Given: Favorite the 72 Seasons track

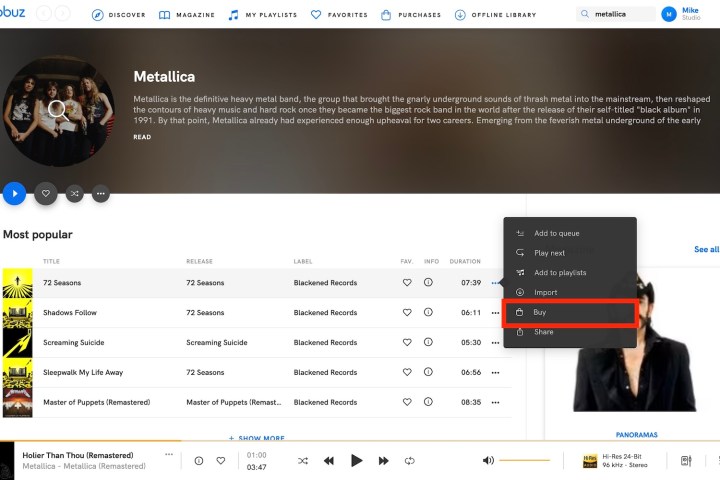Looking at the screenshot, I should click(x=407, y=283).
